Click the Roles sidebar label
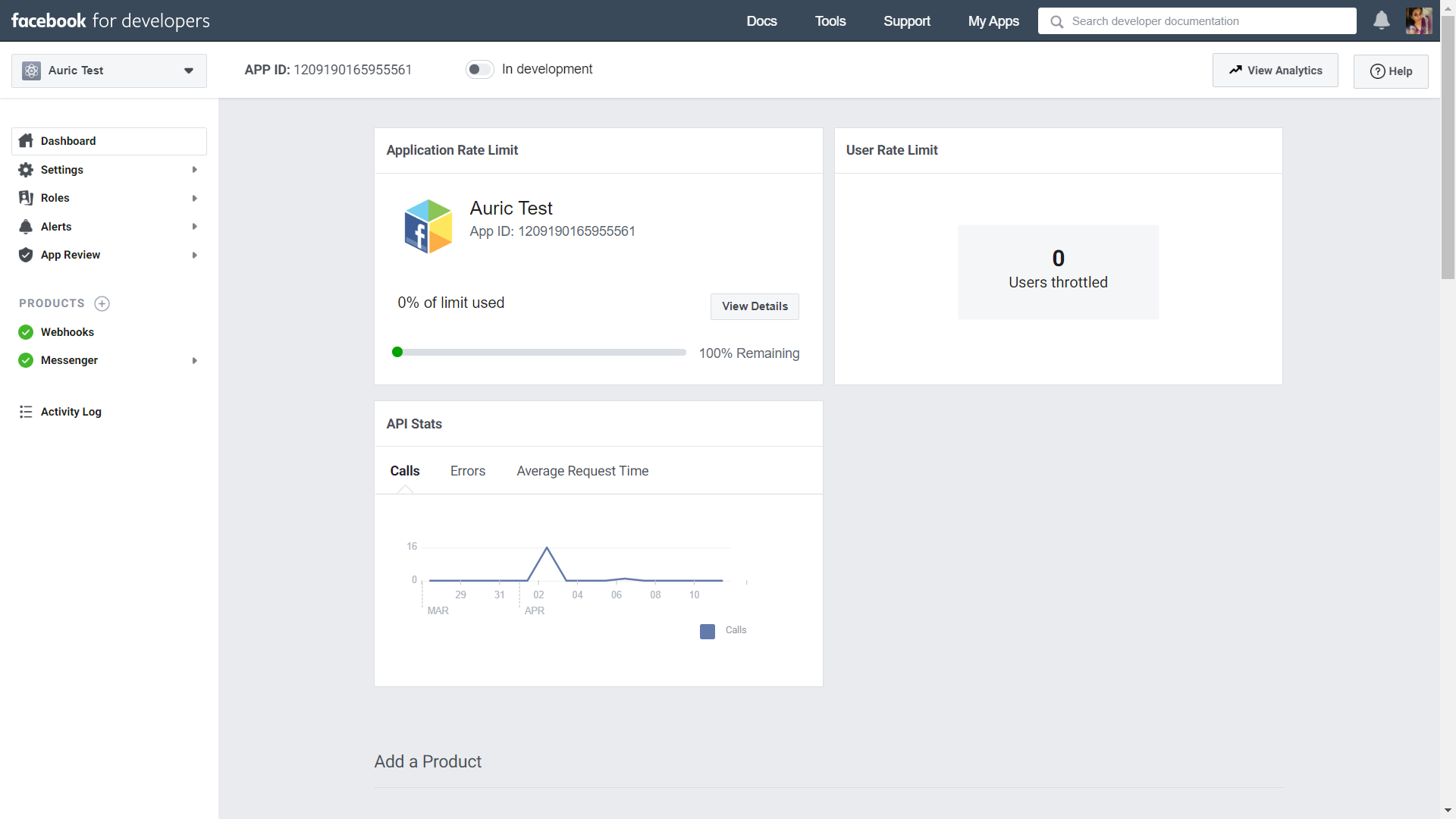Viewport: 1456px width, 819px height. pos(55,198)
